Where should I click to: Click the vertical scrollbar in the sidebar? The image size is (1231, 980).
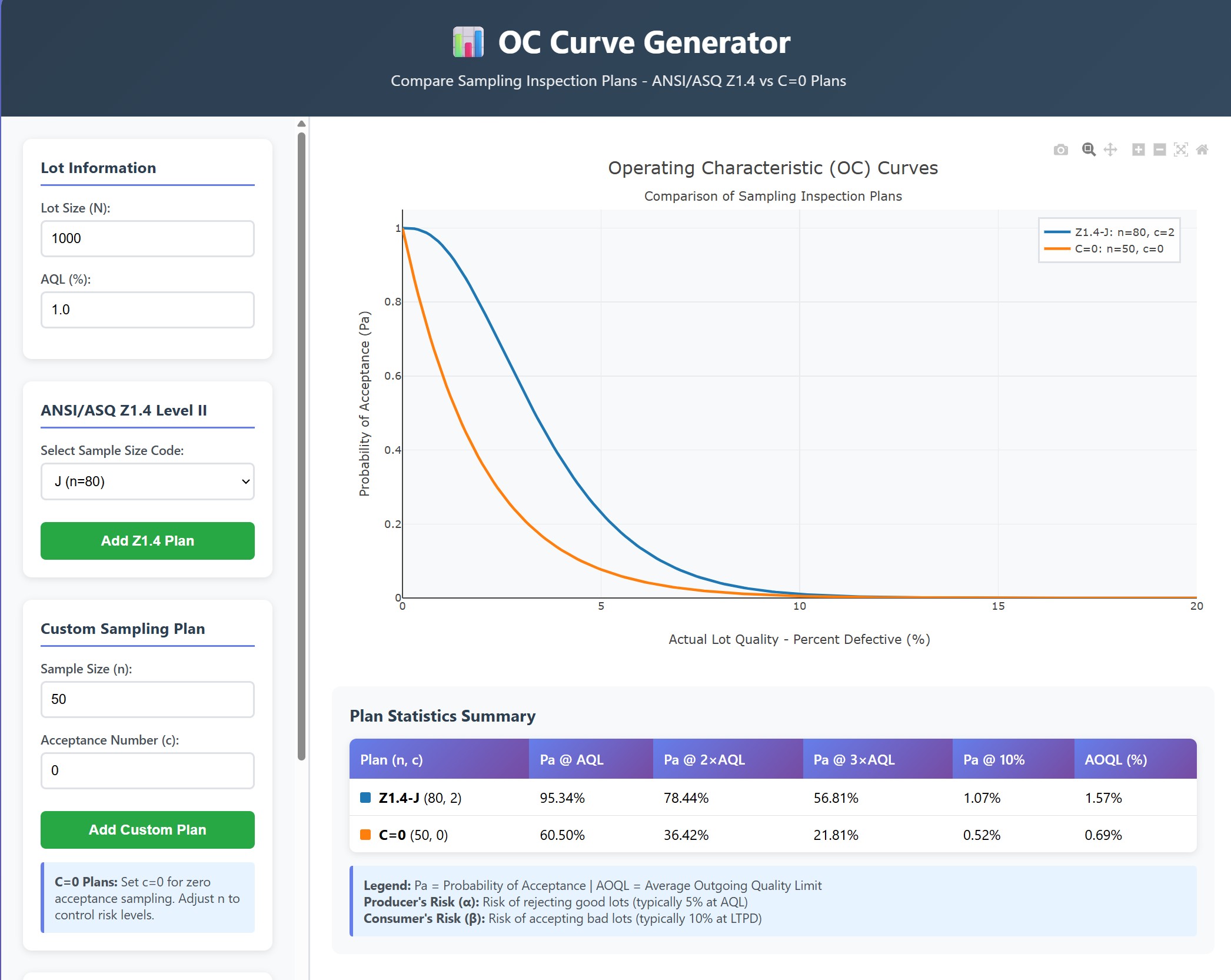click(x=301, y=412)
